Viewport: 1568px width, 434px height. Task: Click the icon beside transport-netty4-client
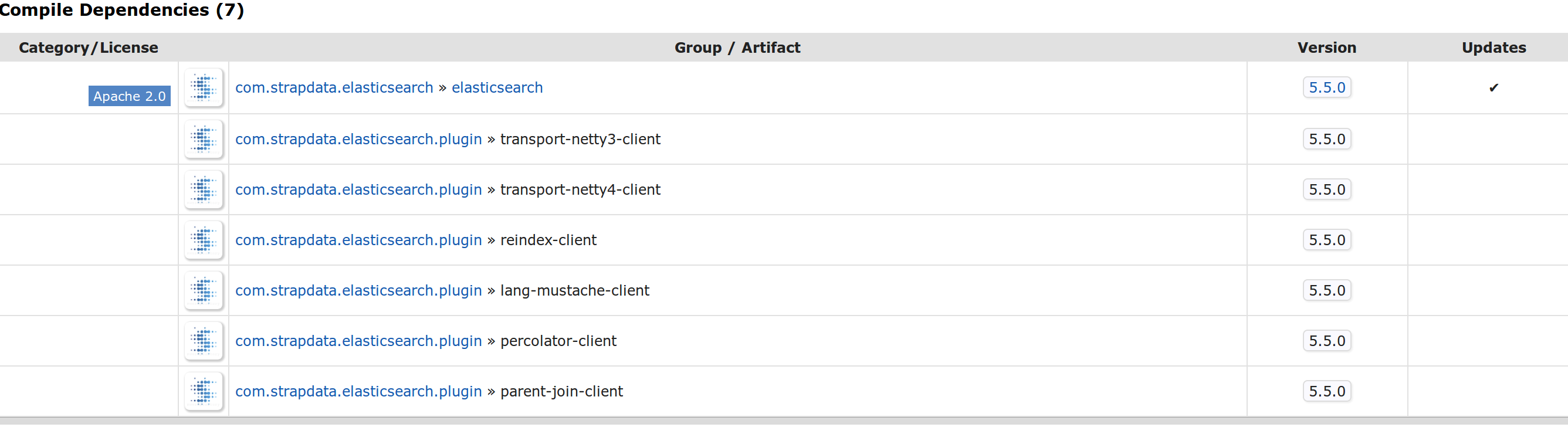tap(204, 190)
